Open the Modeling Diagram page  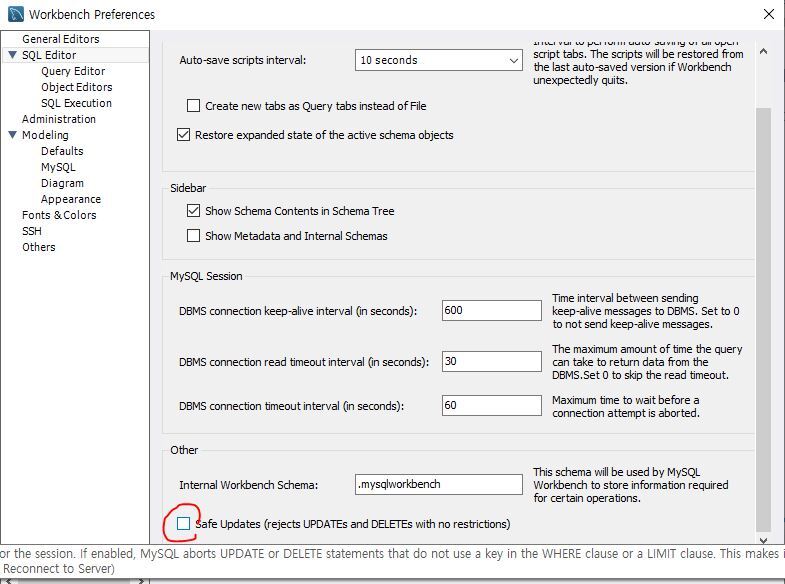click(x=62, y=183)
